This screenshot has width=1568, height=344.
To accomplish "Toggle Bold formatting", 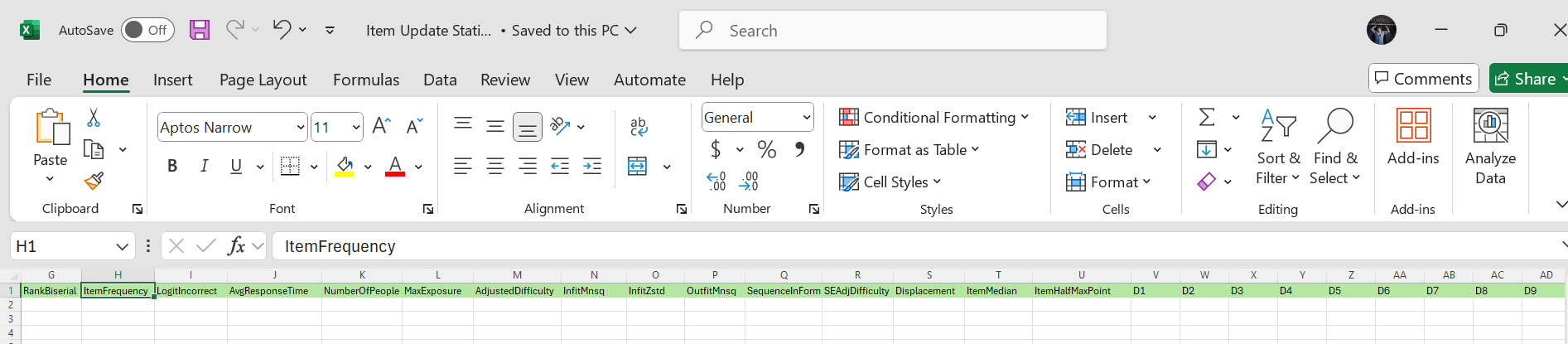I will pos(172,166).
